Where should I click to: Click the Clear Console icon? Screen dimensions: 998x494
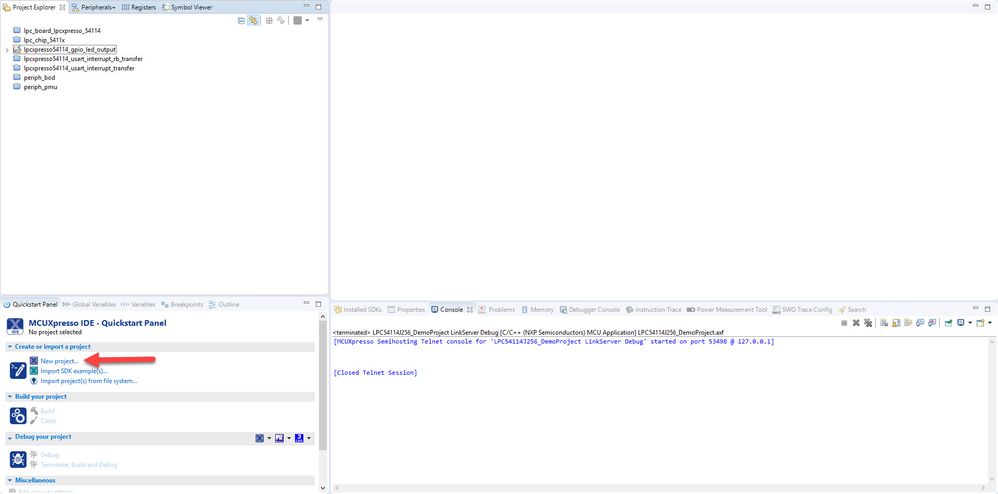click(x=884, y=323)
